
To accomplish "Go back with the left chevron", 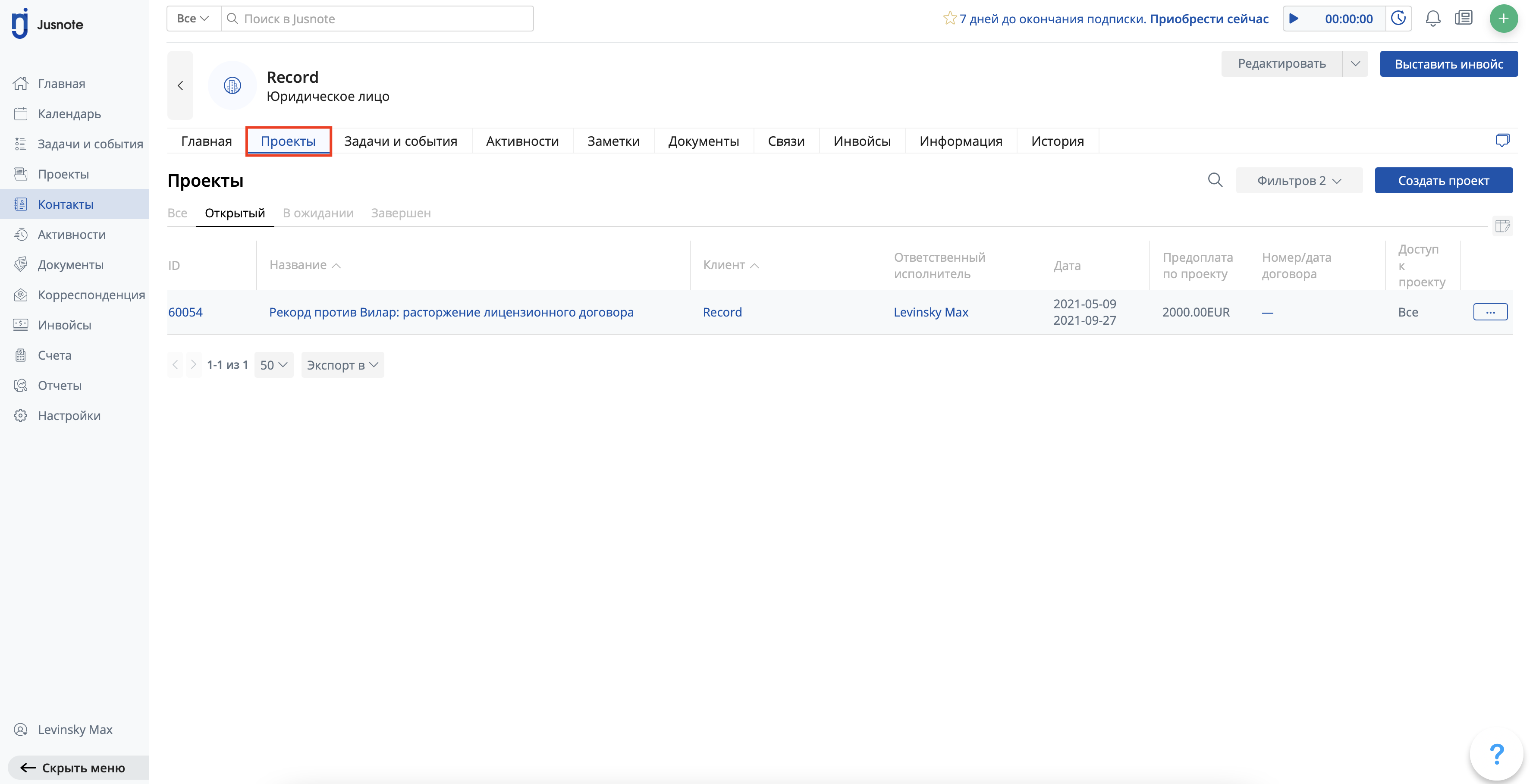I will [180, 85].
